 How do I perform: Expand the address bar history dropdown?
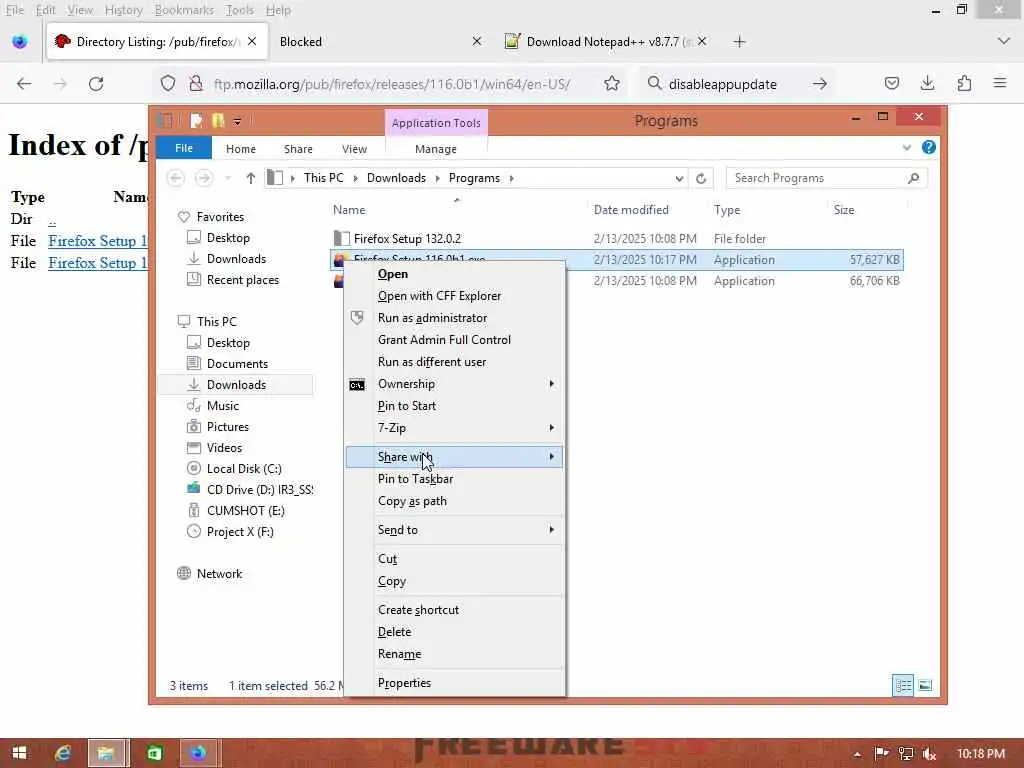tap(679, 178)
